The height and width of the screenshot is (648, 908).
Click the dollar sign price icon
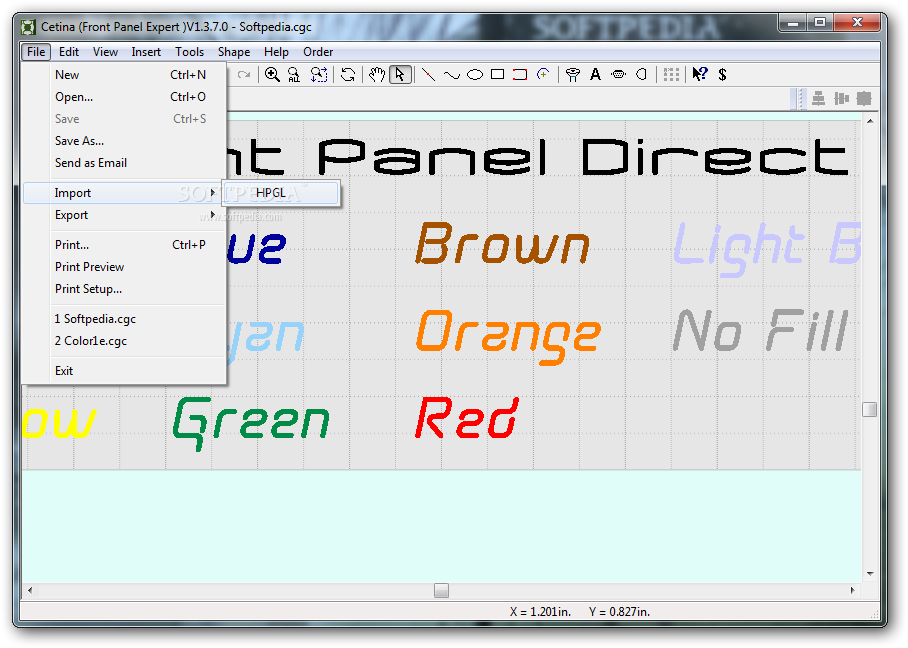(x=722, y=74)
